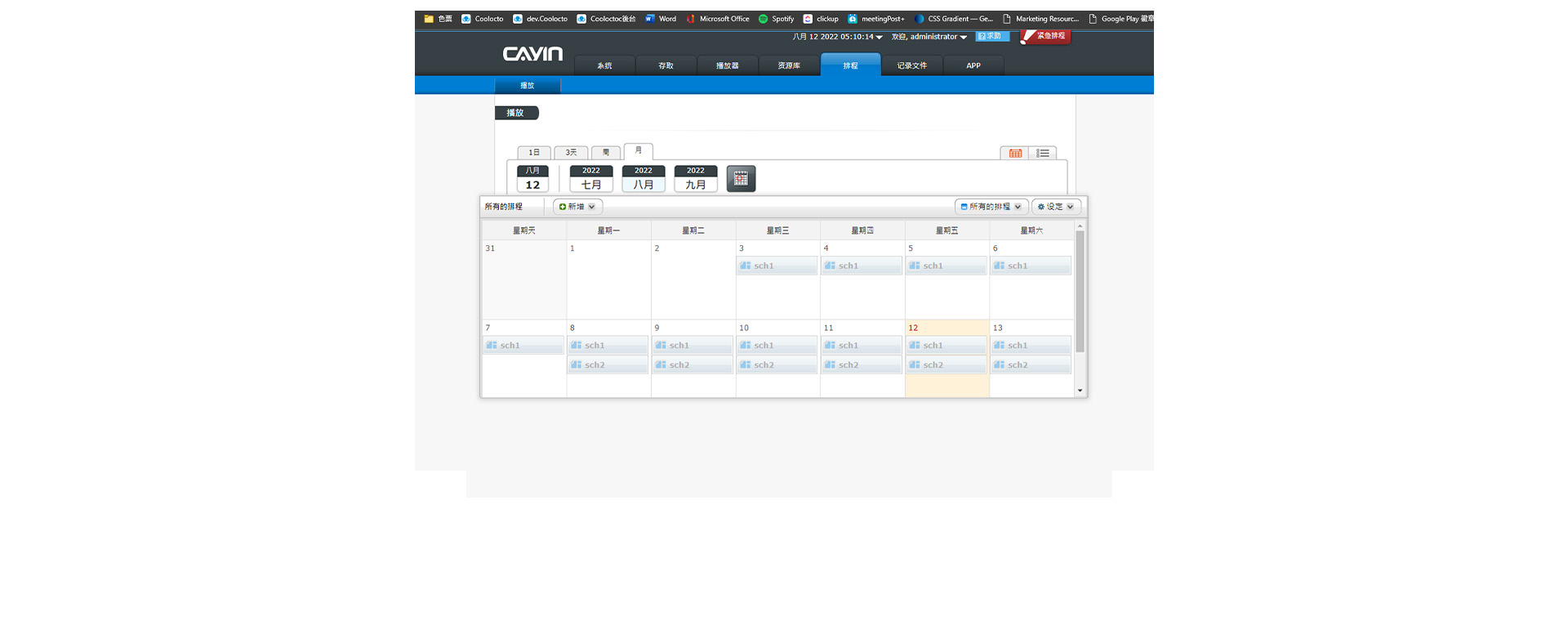Open sch2 schedule on day 8
The image size is (1568, 621).
(x=608, y=365)
